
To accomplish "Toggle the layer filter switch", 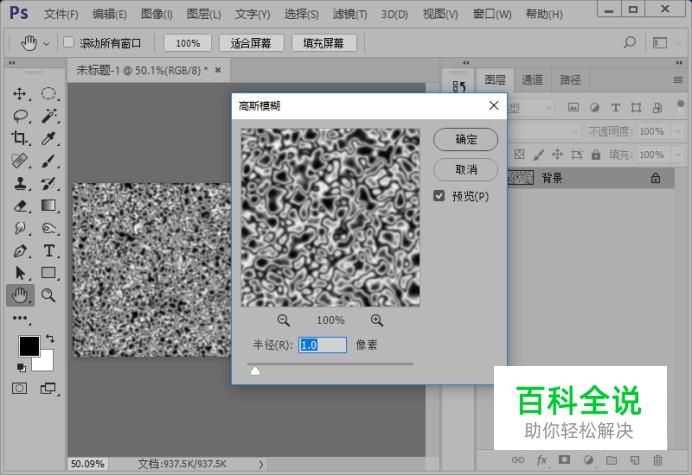I will point(681,105).
